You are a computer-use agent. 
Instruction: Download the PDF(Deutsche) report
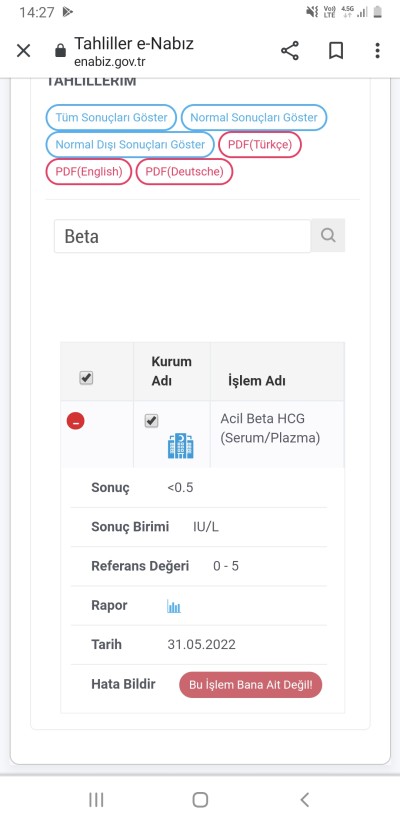point(185,172)
